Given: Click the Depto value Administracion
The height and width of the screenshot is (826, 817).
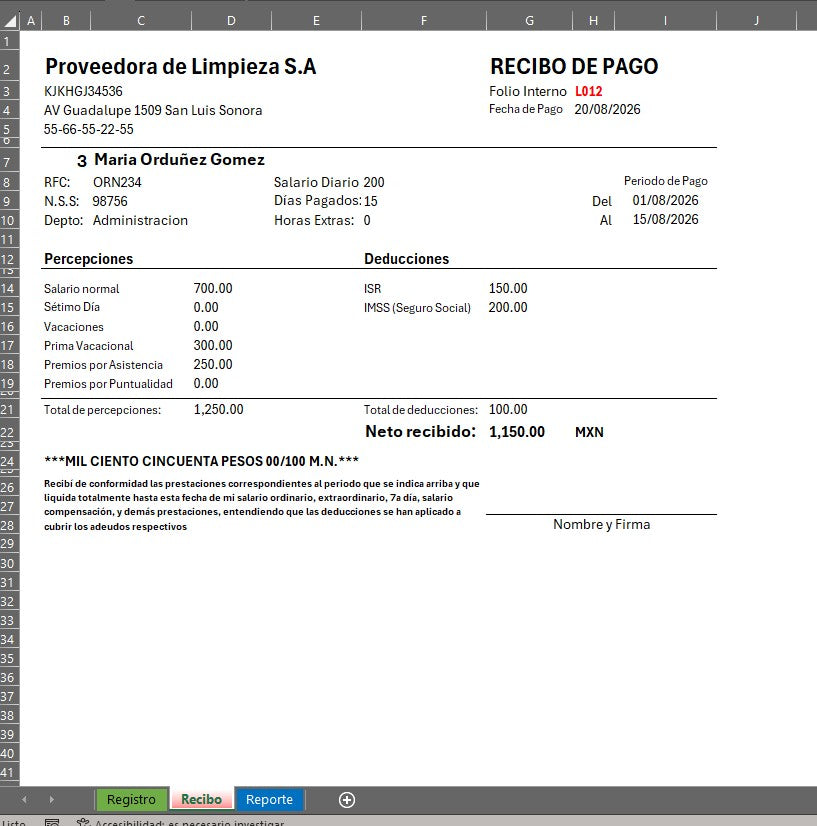Looking at the screenshot, I should (140, 220).
